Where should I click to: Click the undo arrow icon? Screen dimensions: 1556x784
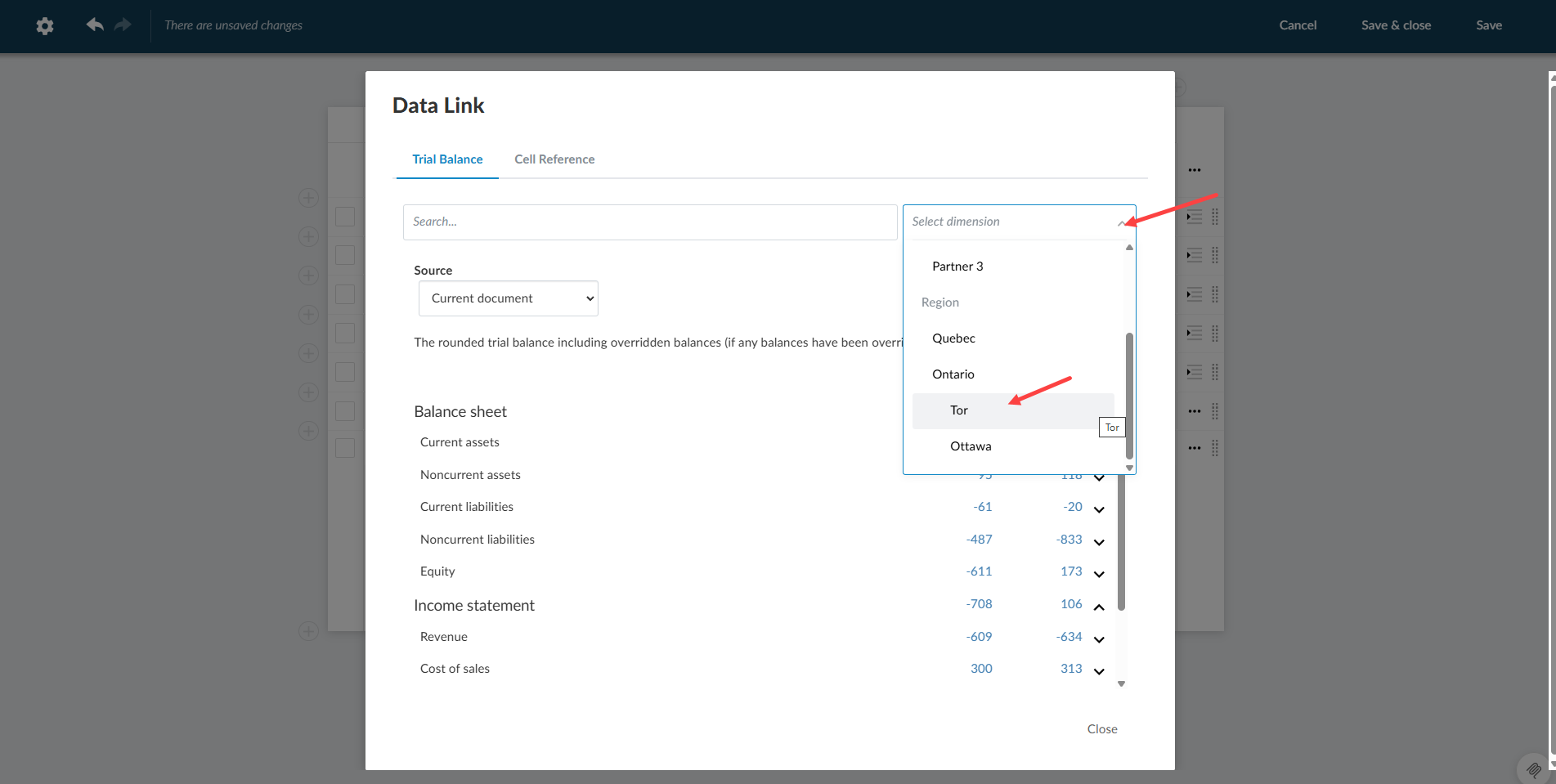point(94,25)
